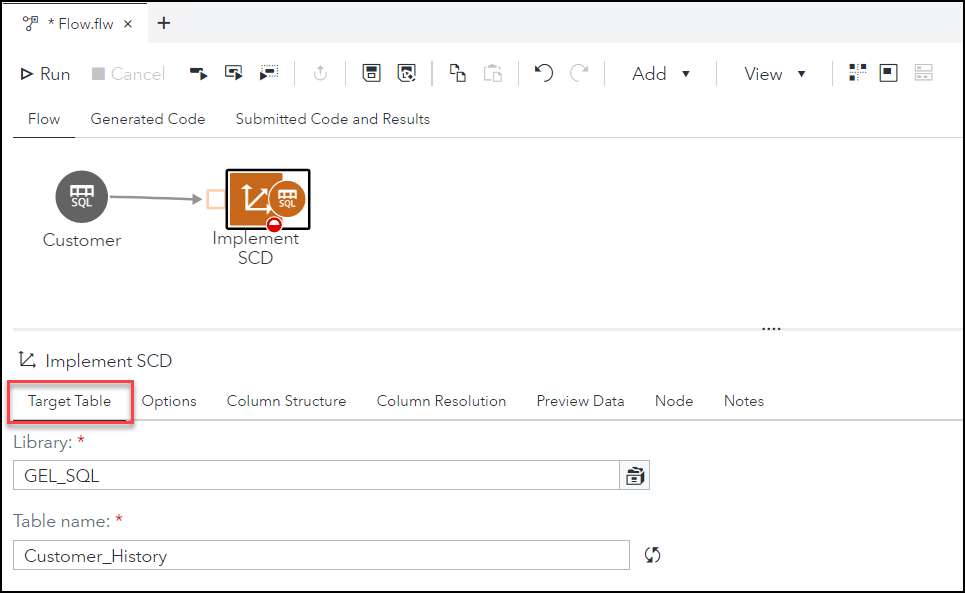Click the Table name input field
This screenshot has width=965, height=593.
(x=321, y=555)
